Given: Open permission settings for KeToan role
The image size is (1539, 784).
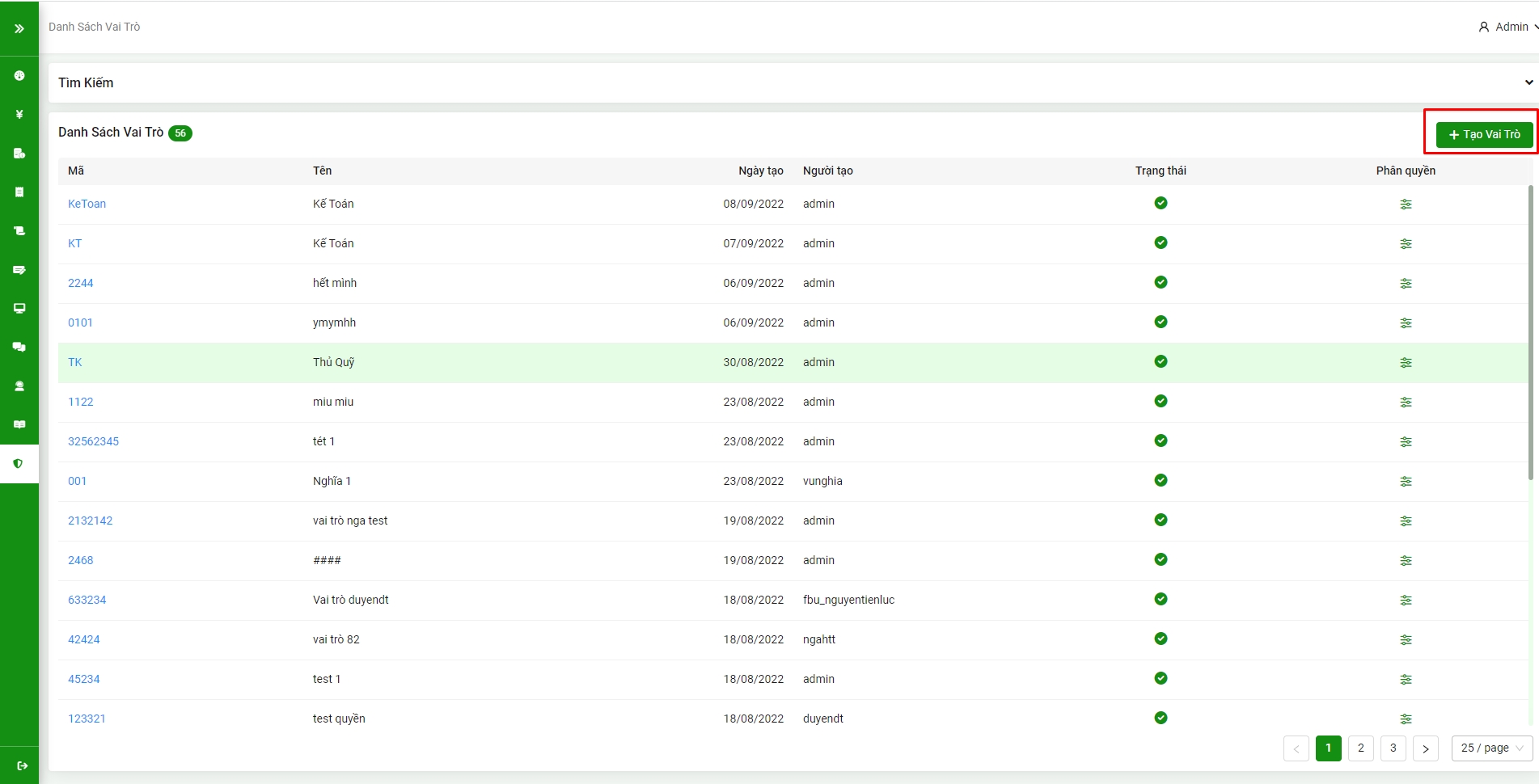Looking at the screenshot, I should click(1406, 204).
